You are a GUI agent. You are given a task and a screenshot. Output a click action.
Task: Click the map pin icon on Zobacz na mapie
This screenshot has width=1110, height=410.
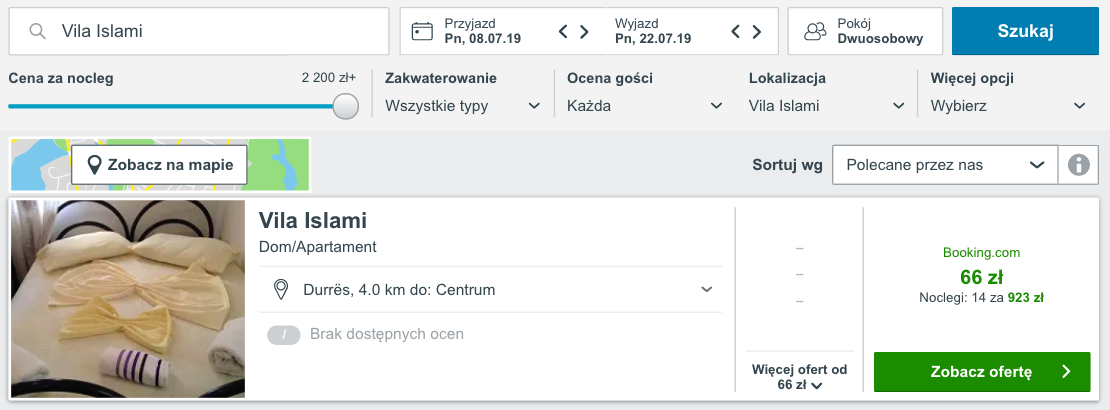coord(94,165)
